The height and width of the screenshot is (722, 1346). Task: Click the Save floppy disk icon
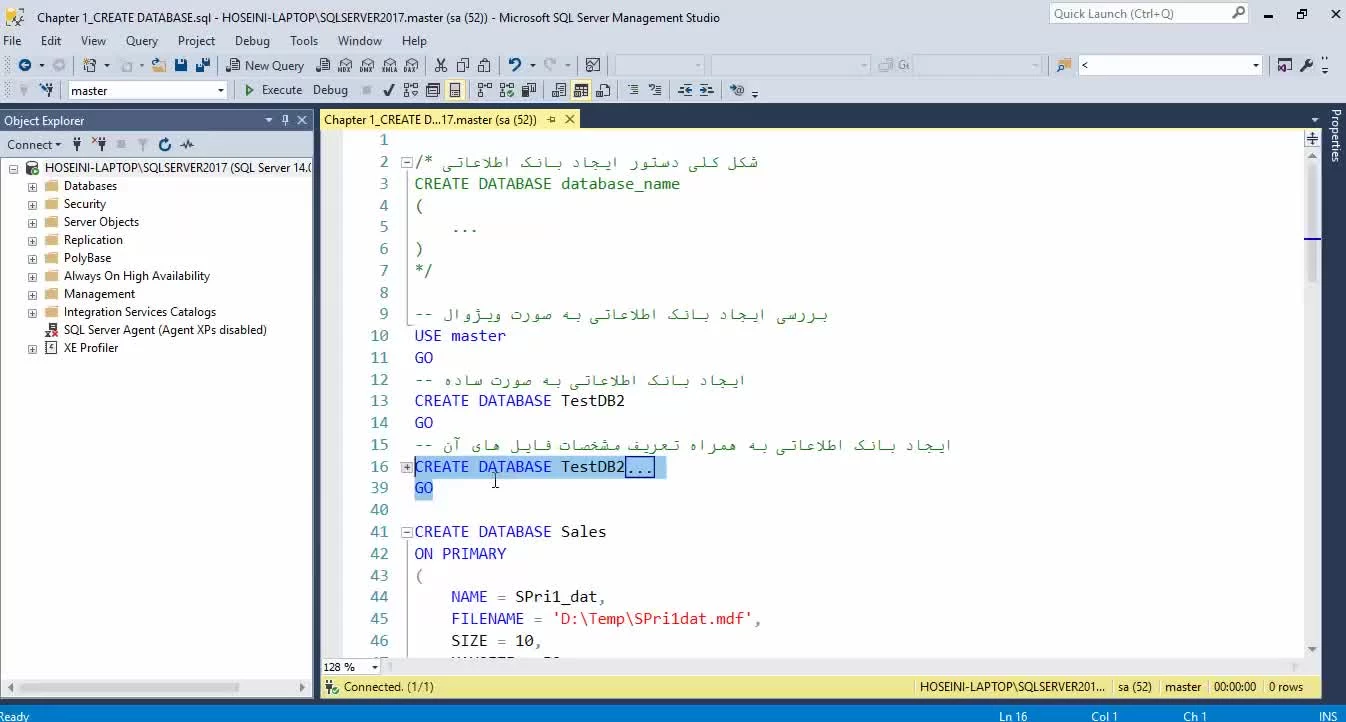(181, 65)
